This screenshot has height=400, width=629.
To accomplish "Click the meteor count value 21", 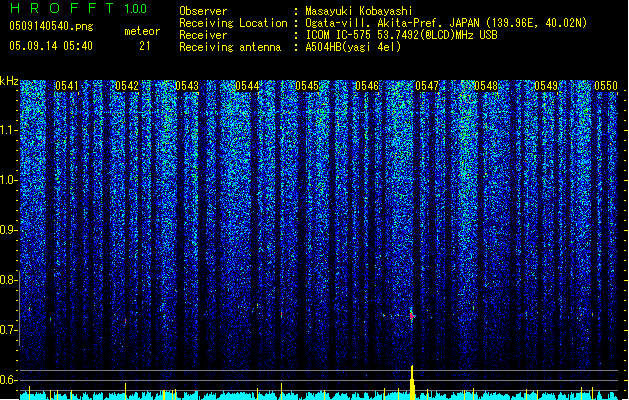I will coord(145,46).
